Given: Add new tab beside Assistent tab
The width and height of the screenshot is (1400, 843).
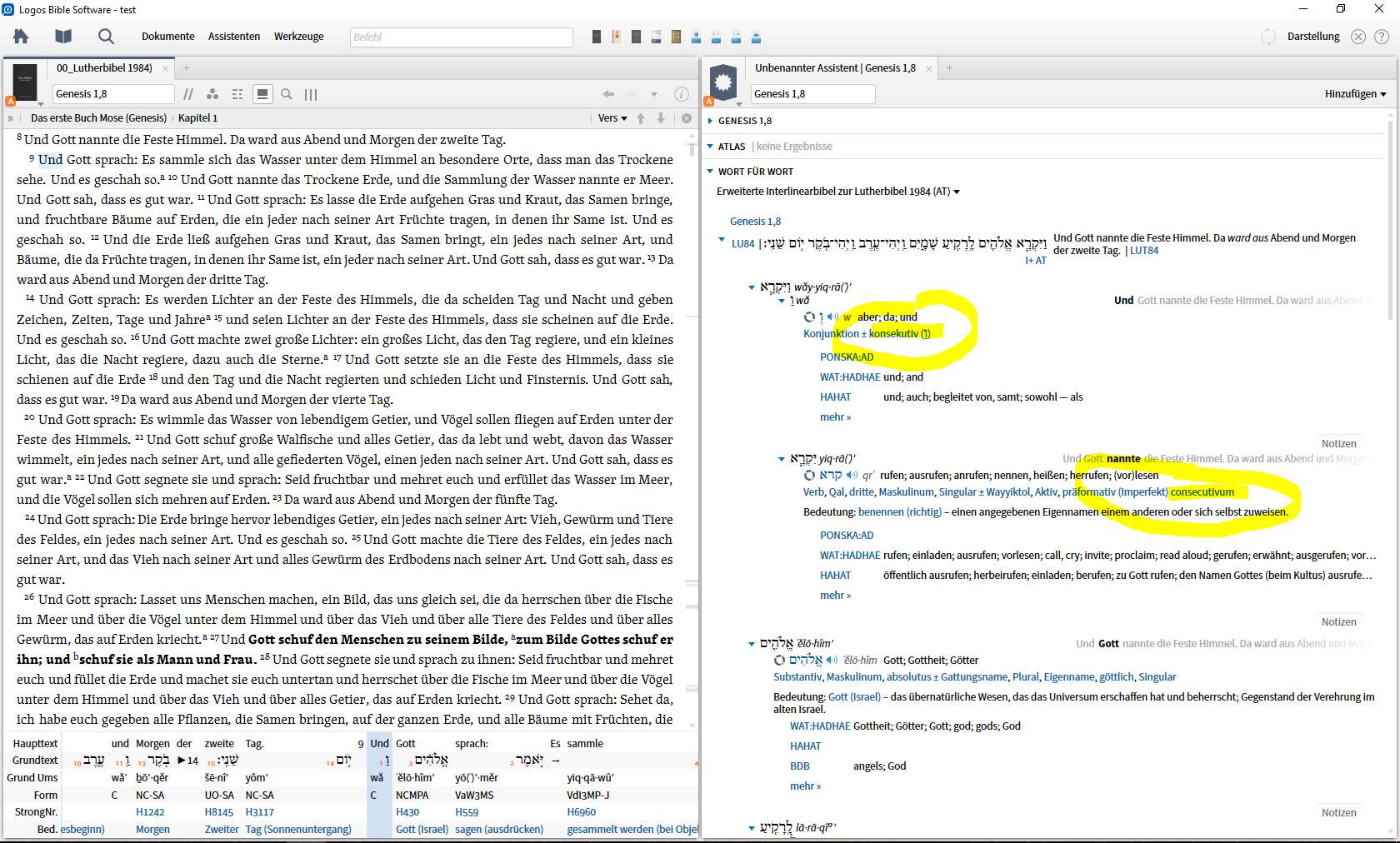Looking at the screenshot, I should point(949,68).
